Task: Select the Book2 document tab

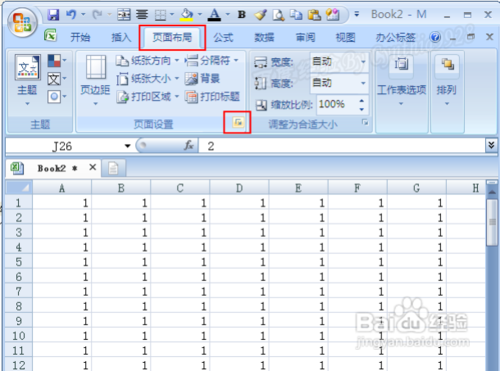Action: click(52, 168)
